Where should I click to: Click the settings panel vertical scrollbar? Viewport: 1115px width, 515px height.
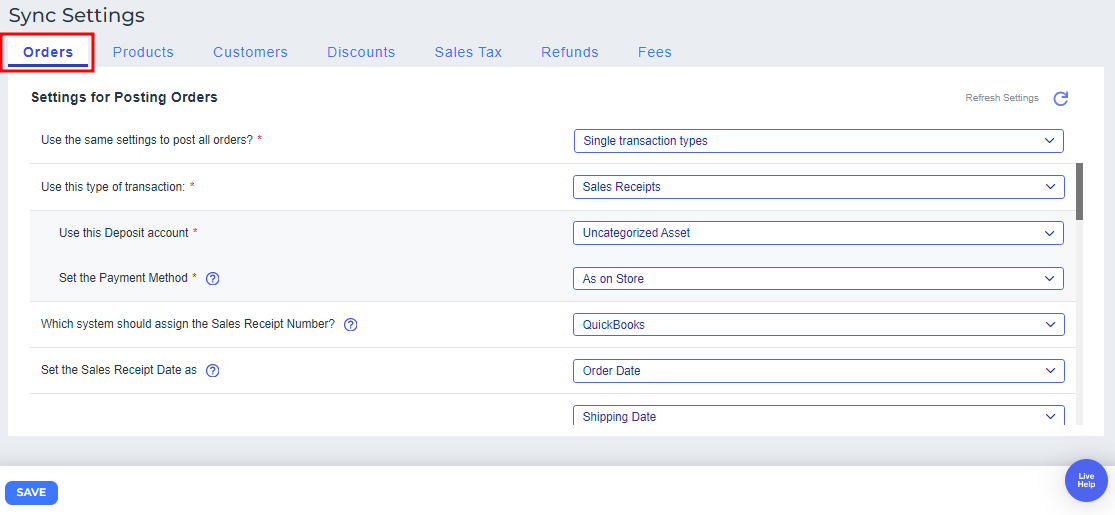[1079, 190]
